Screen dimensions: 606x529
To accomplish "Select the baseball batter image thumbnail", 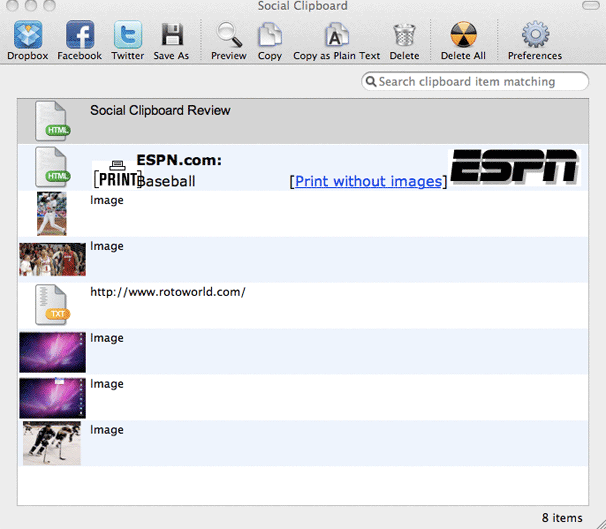I will pyautogui.click(x=52, y=214).
